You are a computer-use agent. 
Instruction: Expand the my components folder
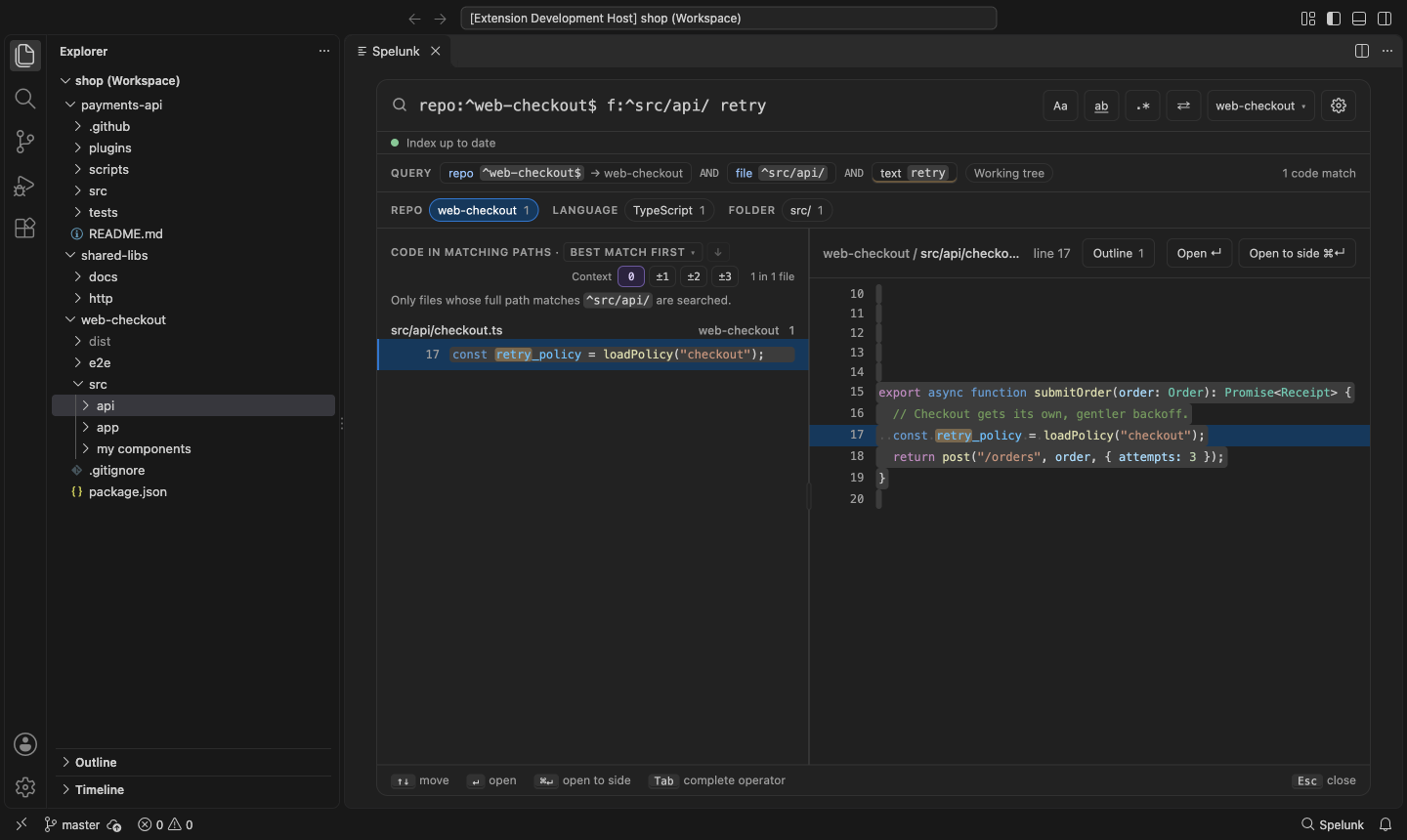click(x=193, y=448)
